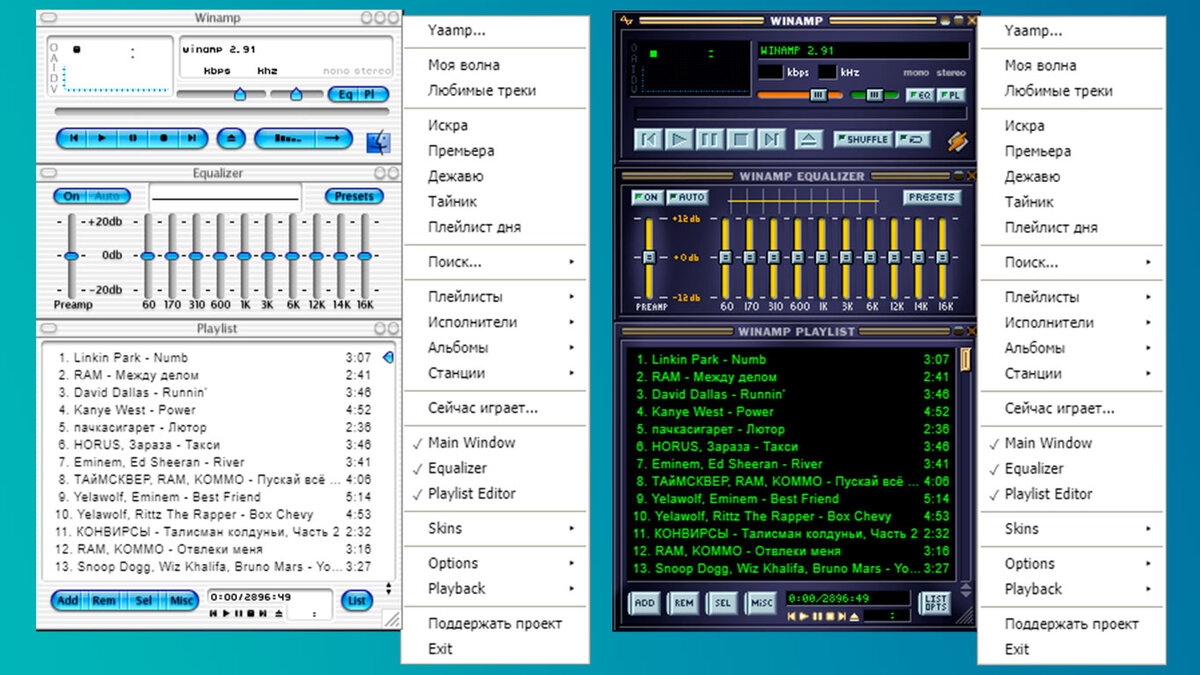Toggle SHUFFLE in the dark classic Winamp
The width and height of the screenshot is (1200, 675).
pos(862,139)
